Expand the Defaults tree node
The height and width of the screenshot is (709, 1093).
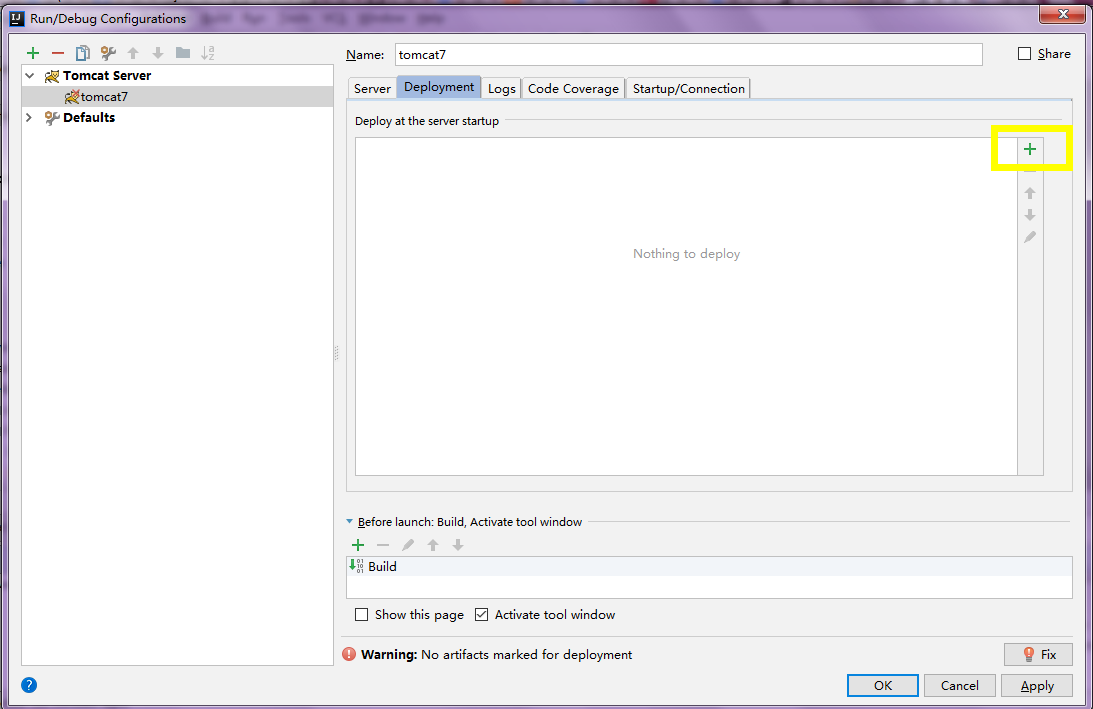coord(29,117)
